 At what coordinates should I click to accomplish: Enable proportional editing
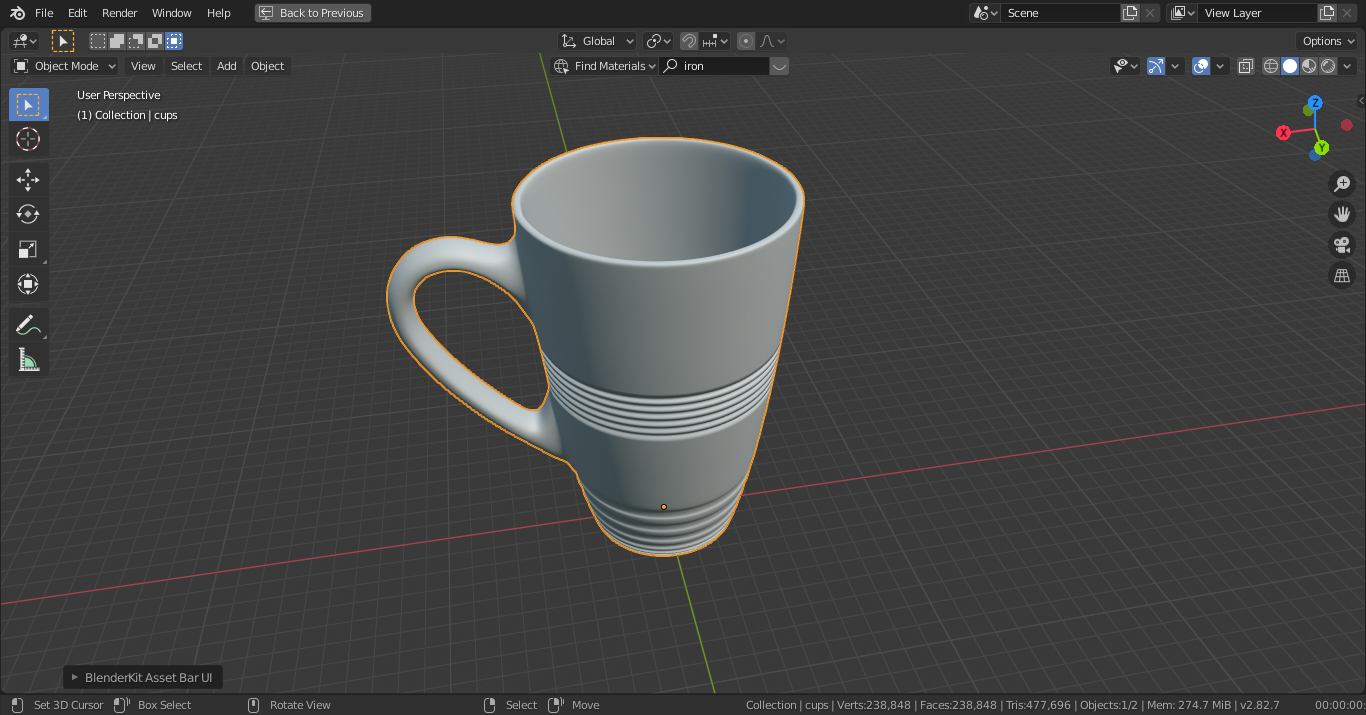[x=745, y=41]
